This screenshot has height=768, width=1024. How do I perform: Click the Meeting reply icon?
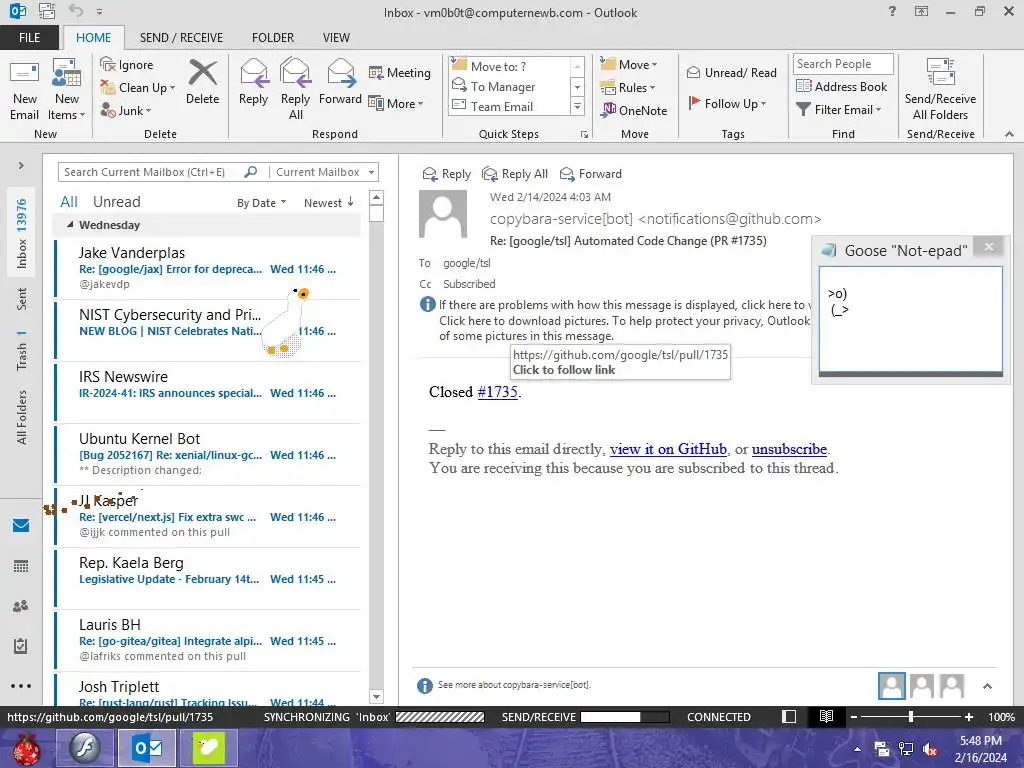(376, 72)
